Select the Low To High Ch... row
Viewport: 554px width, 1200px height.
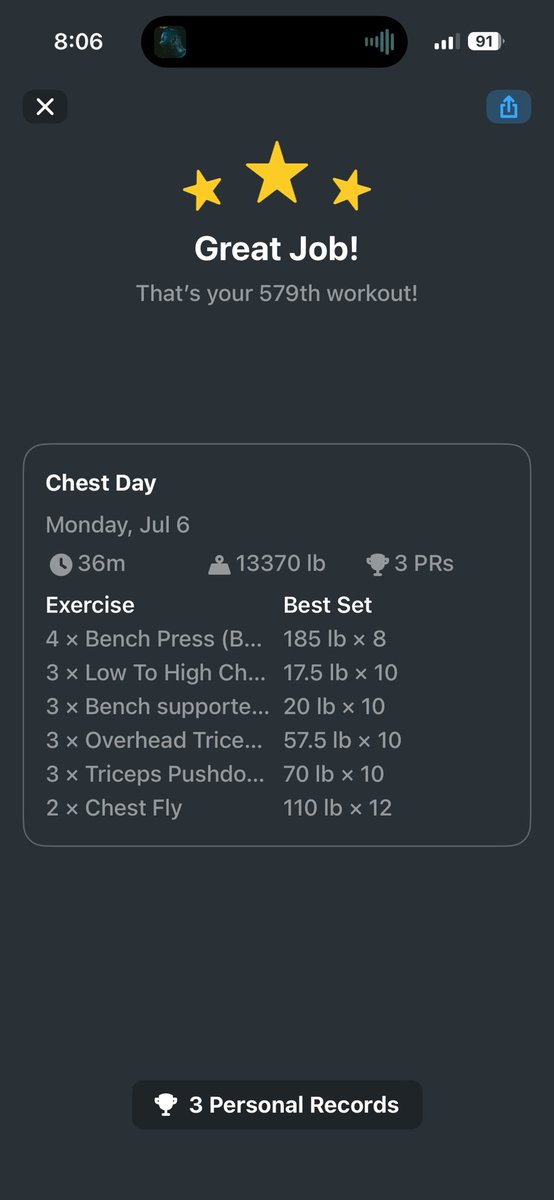[277, 672]
